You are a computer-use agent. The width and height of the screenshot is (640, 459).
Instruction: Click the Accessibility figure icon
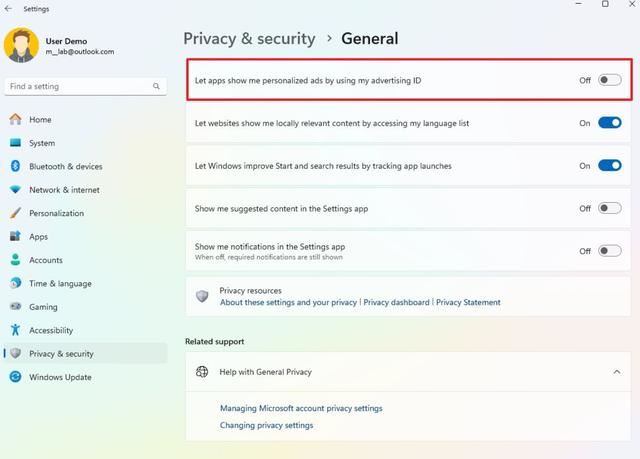click(15, 330)
